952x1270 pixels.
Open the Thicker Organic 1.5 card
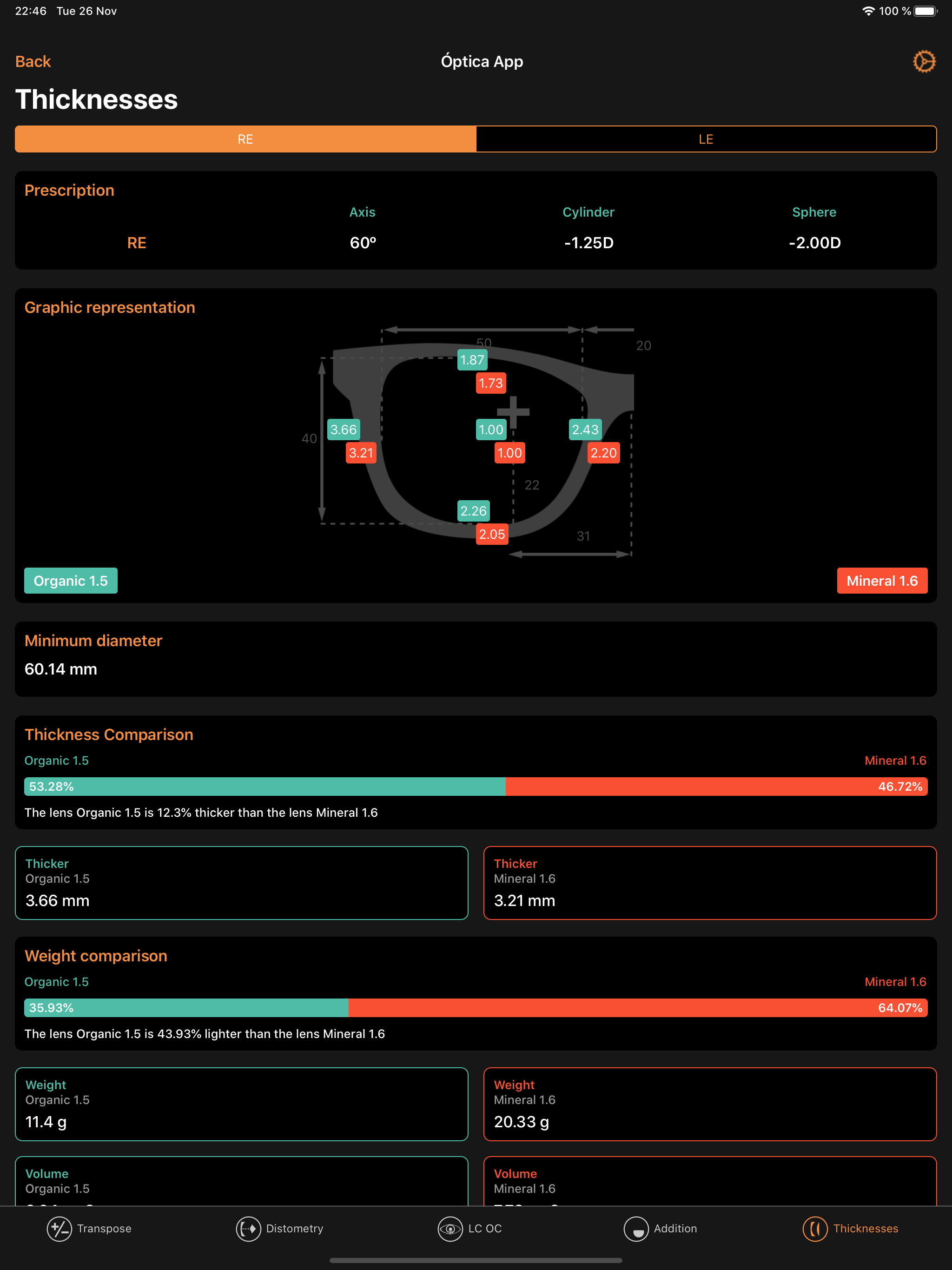coord(242,883)
